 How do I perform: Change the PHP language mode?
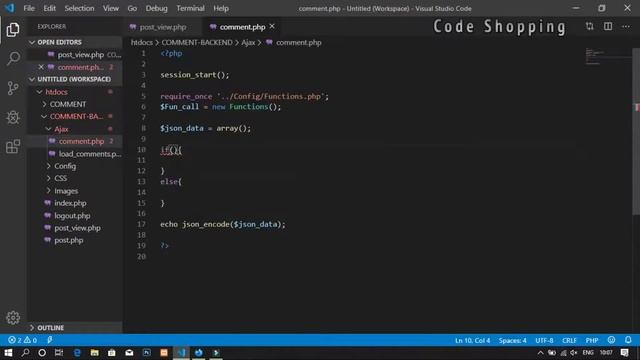coord(592,340)
